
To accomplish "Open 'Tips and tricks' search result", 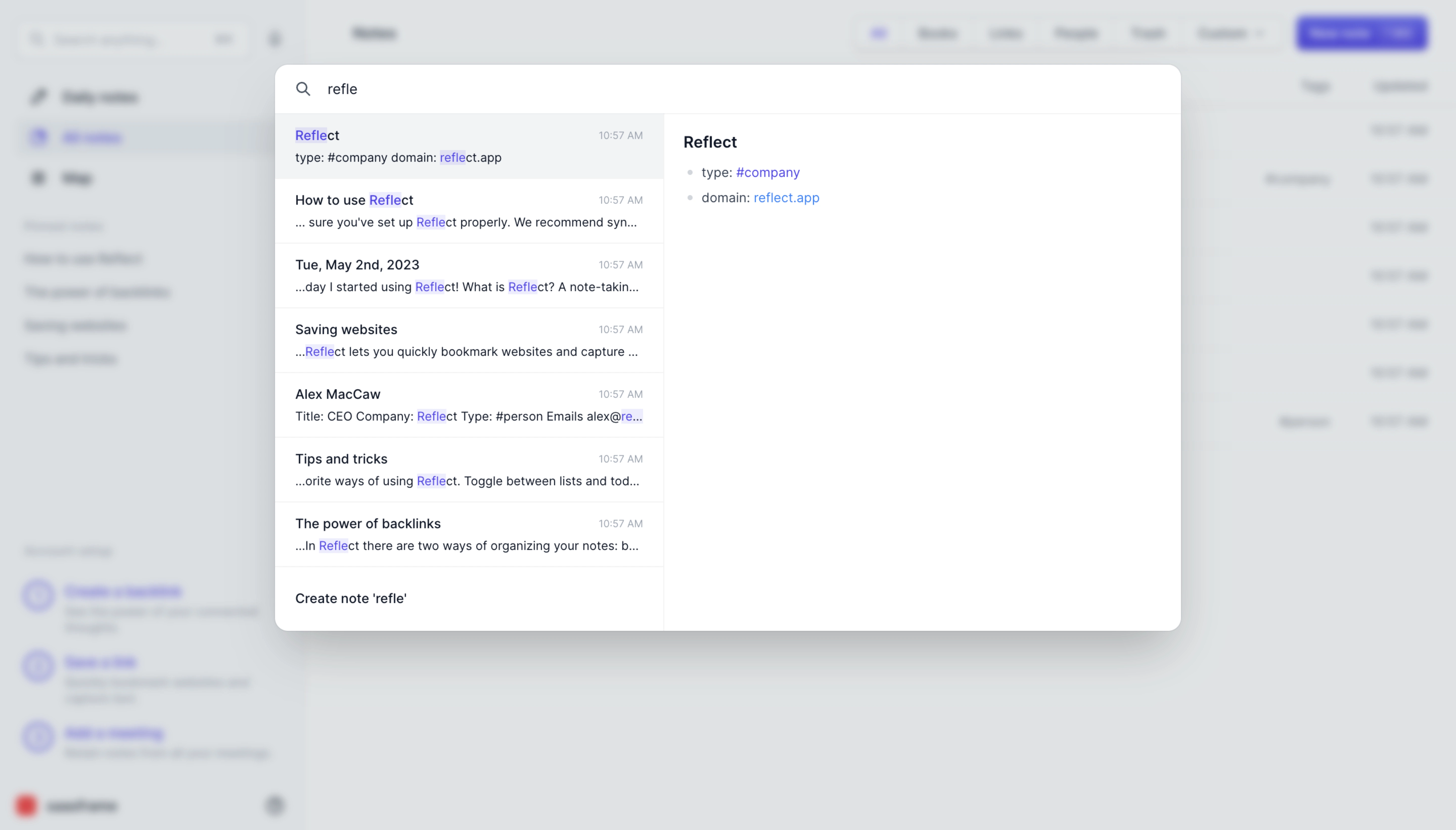I will click(x=469, y=470).
